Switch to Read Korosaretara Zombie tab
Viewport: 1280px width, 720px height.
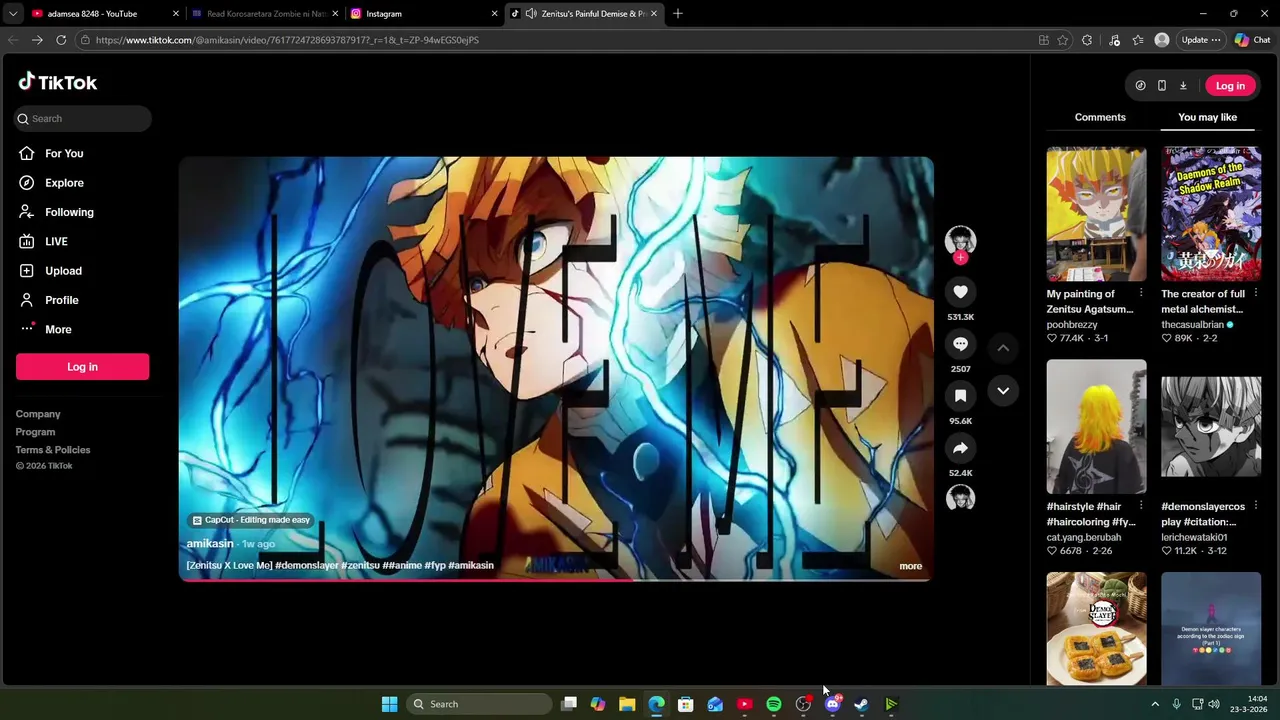tap(265, 14)
